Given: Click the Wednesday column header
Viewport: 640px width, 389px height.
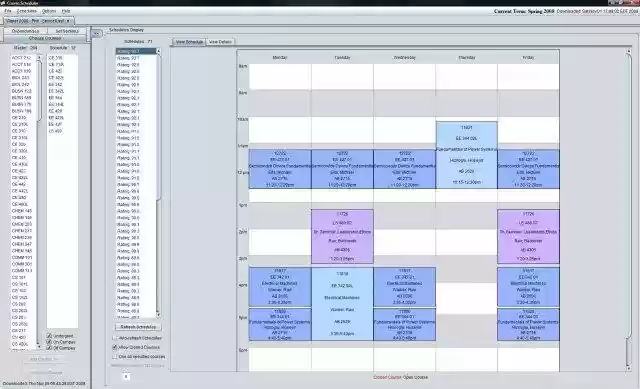Looking at the screenshot, I should click(x=404, y=58).
